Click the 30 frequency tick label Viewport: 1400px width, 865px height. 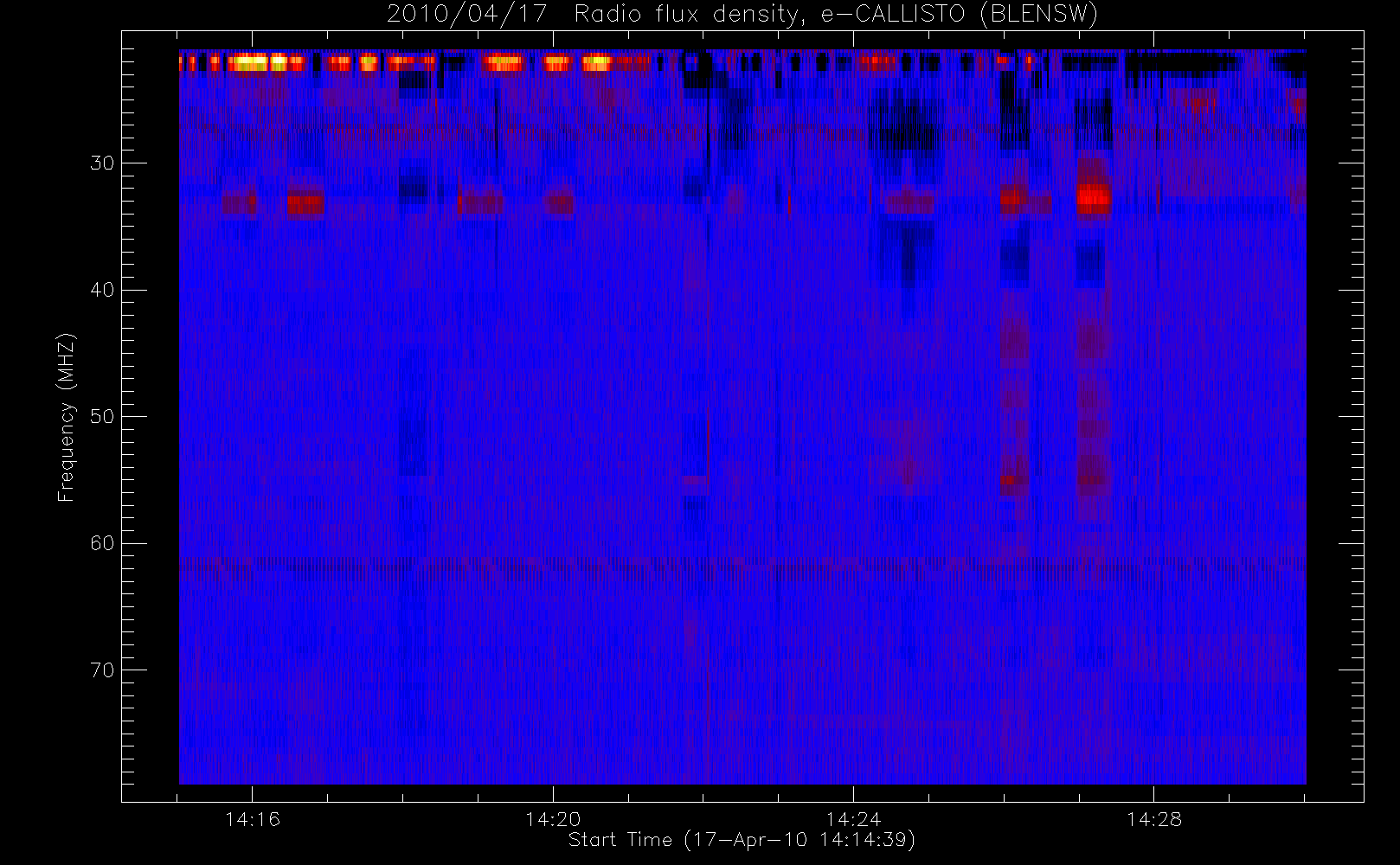(x=102, y=163)
